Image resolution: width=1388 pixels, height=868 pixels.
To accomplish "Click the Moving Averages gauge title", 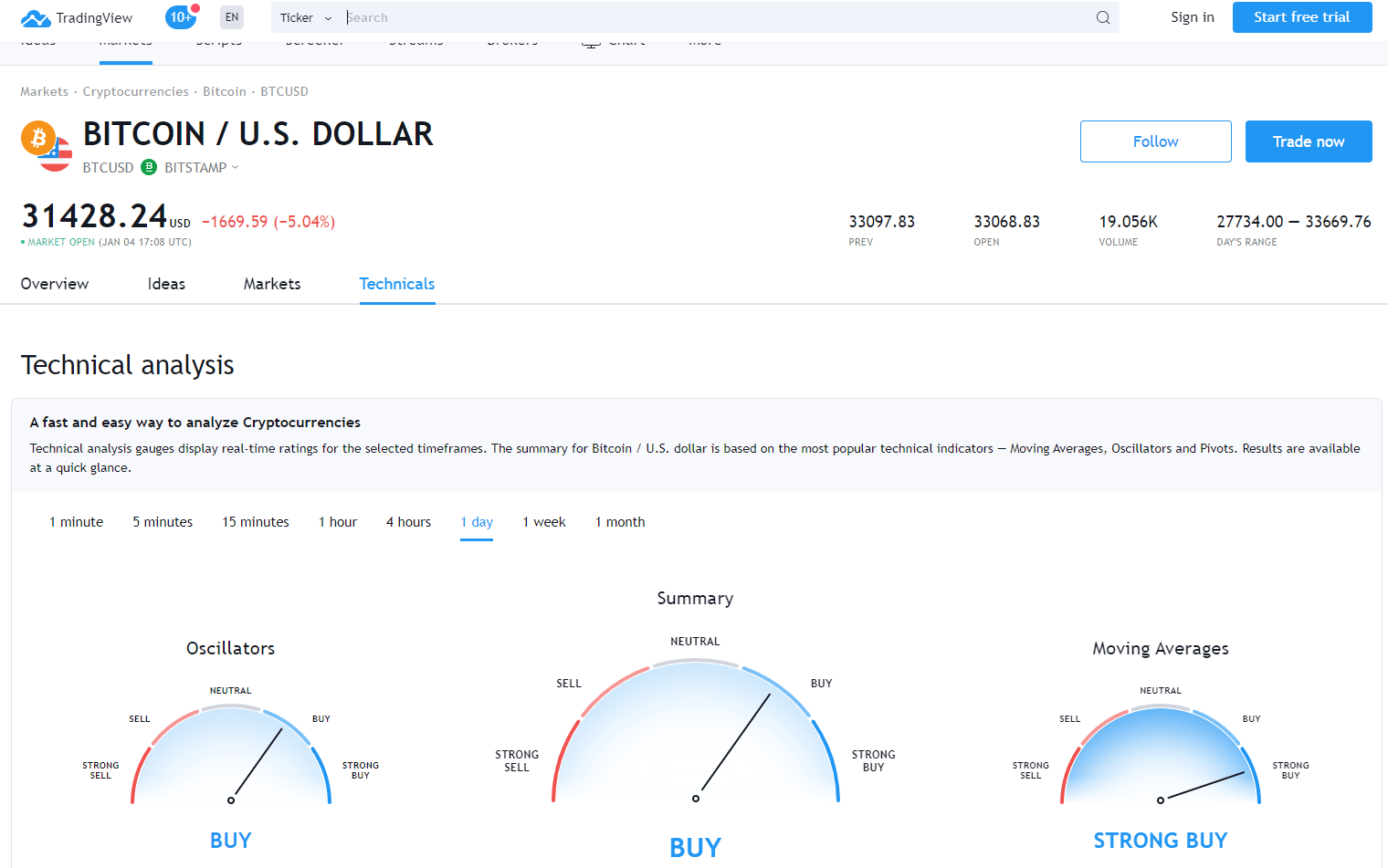I will pyautogui.click(x=1161, y=649).
